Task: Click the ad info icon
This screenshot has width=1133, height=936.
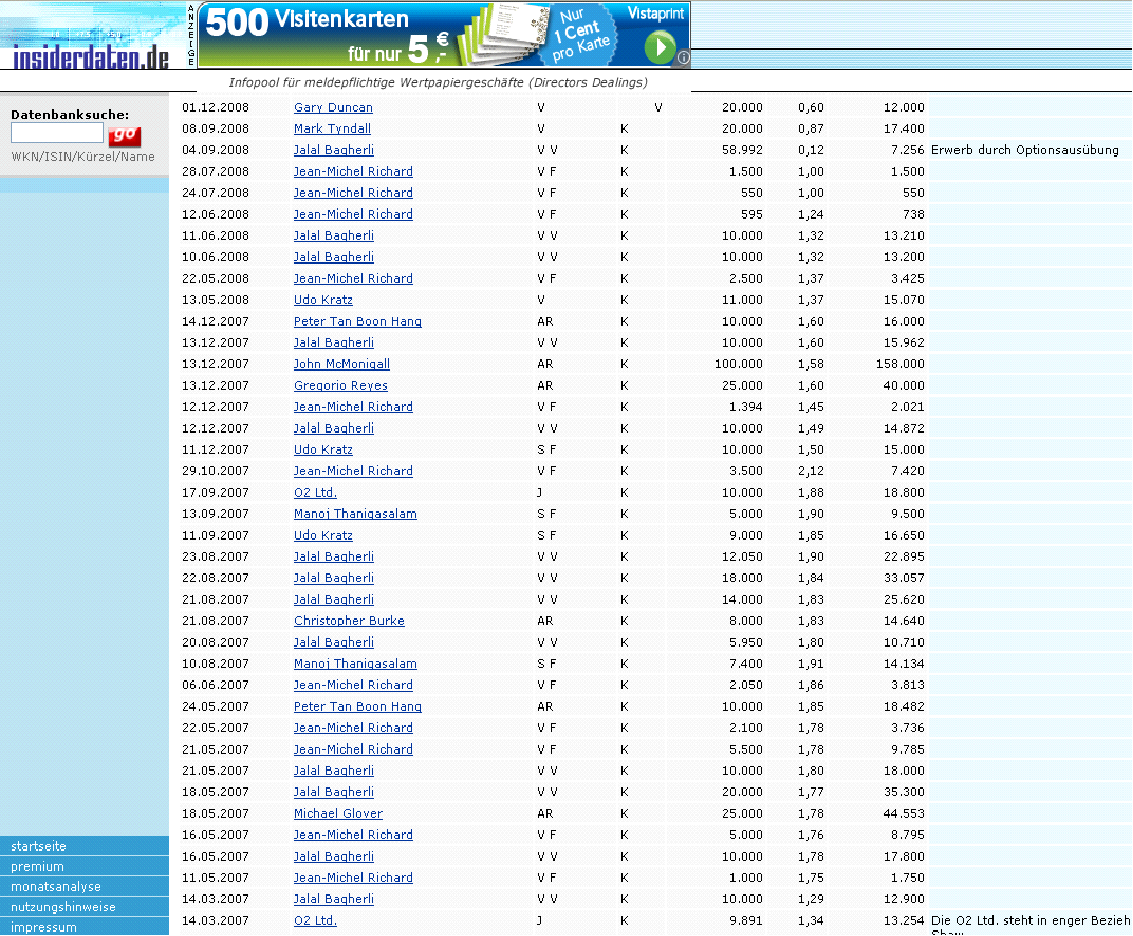Action: click(684, 57)
